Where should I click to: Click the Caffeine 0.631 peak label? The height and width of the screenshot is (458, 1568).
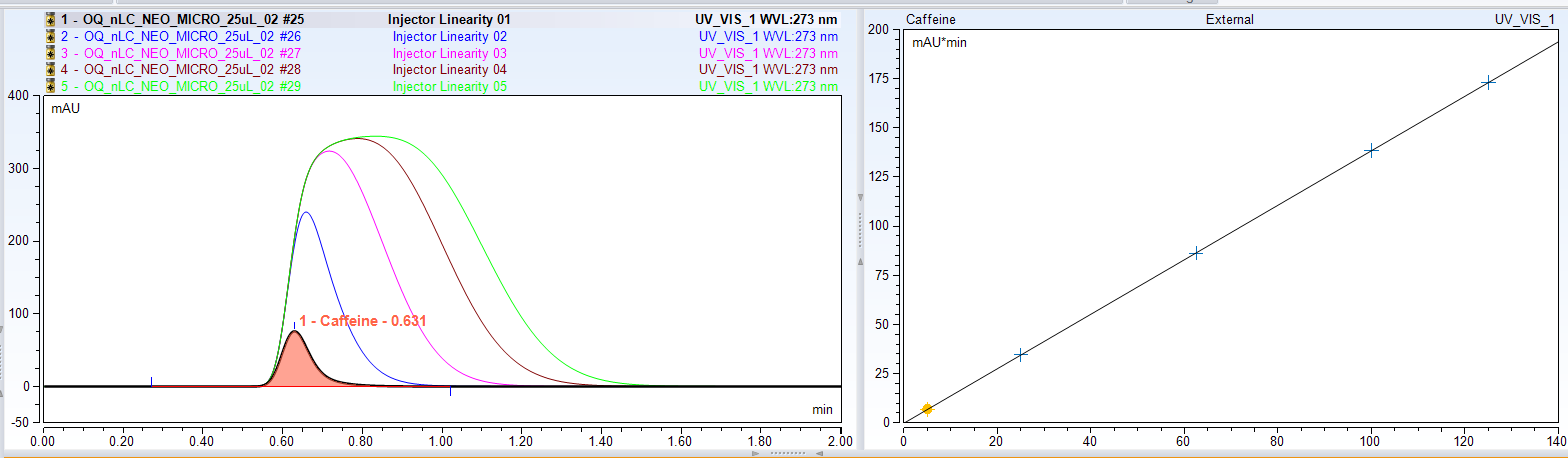[x=362, y=321]
